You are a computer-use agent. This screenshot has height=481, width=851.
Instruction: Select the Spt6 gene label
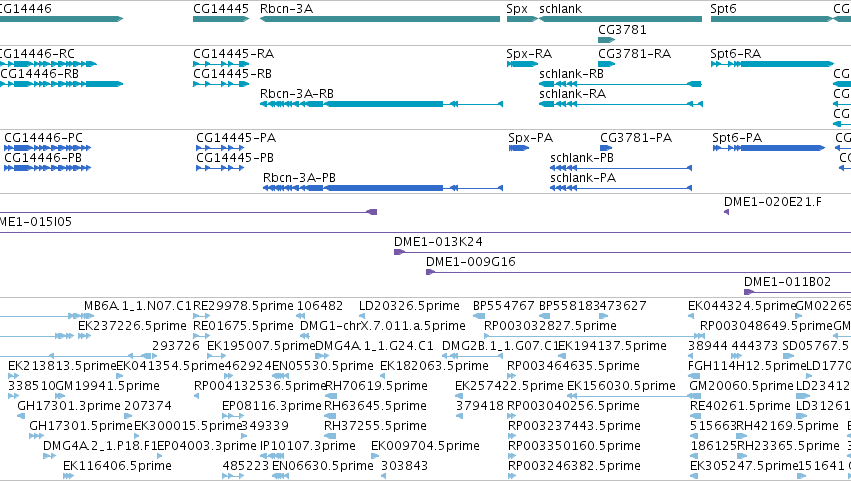pyautogui.click(x=723, y=9)
